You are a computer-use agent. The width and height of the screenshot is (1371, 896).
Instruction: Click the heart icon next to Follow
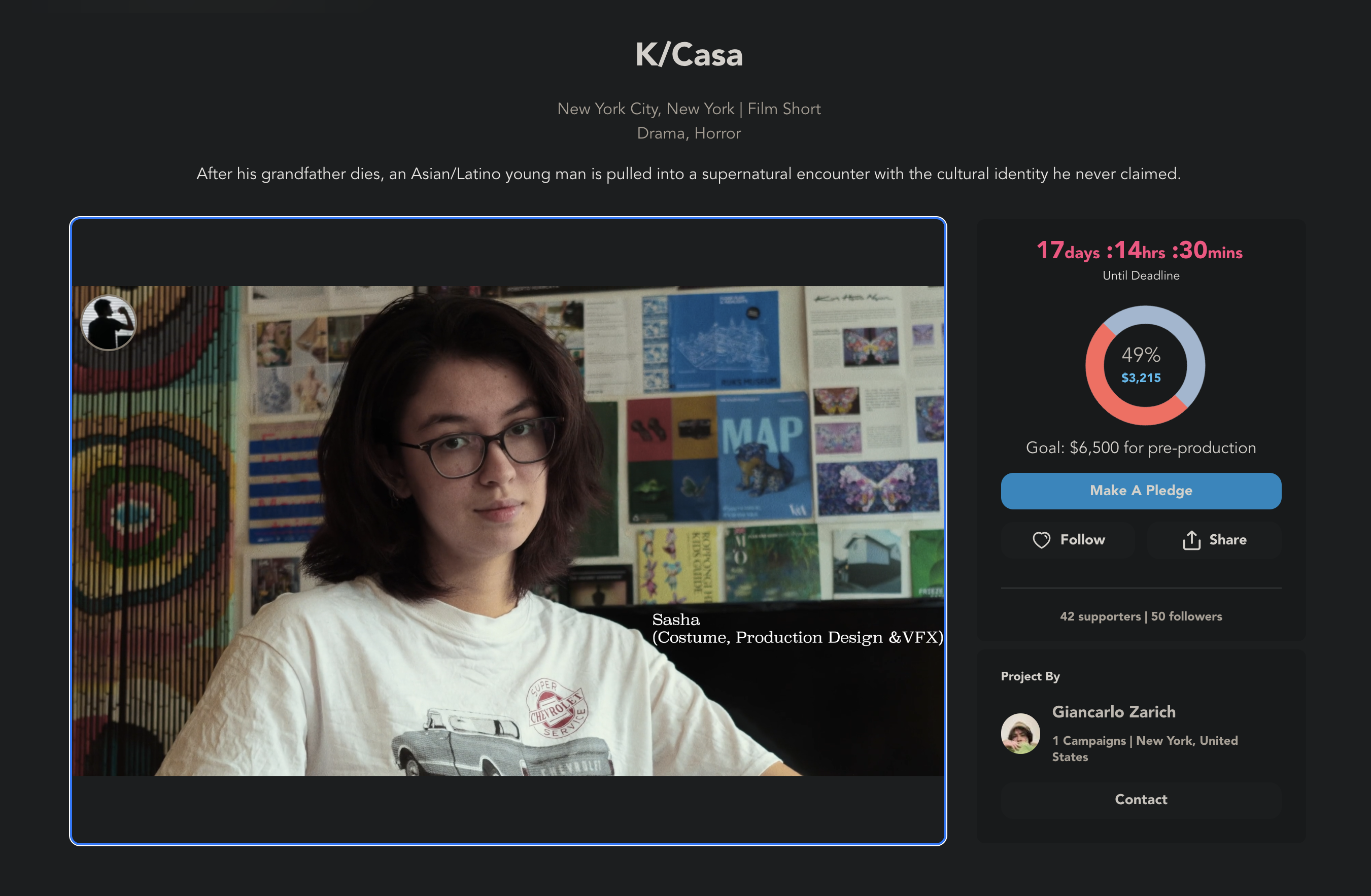(1041, 539)
